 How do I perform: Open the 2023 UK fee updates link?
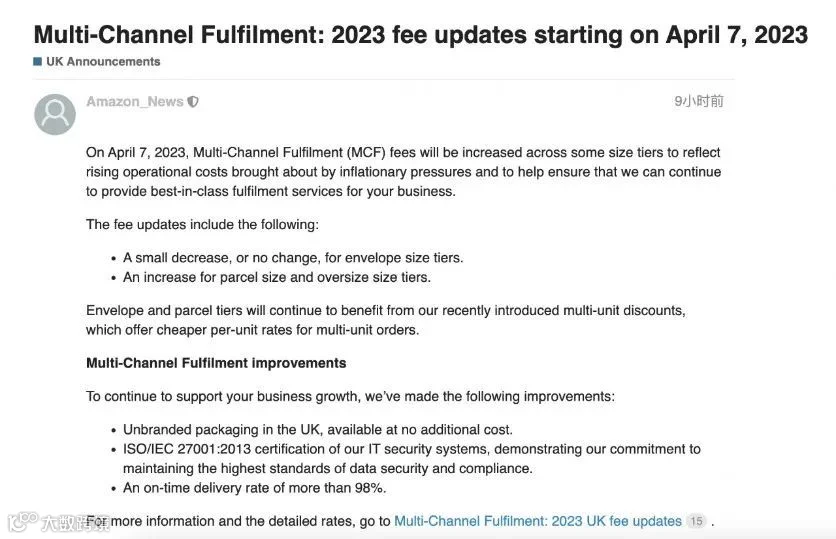tap(537, 521)
